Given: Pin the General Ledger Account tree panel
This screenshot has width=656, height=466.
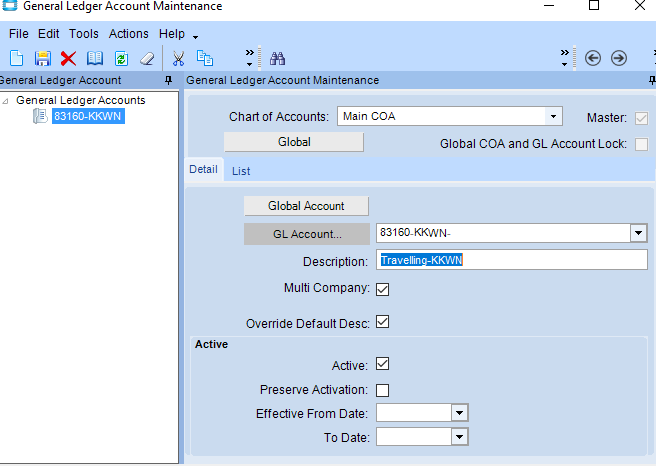Looking at the screenshot, I should pos(169,80).
